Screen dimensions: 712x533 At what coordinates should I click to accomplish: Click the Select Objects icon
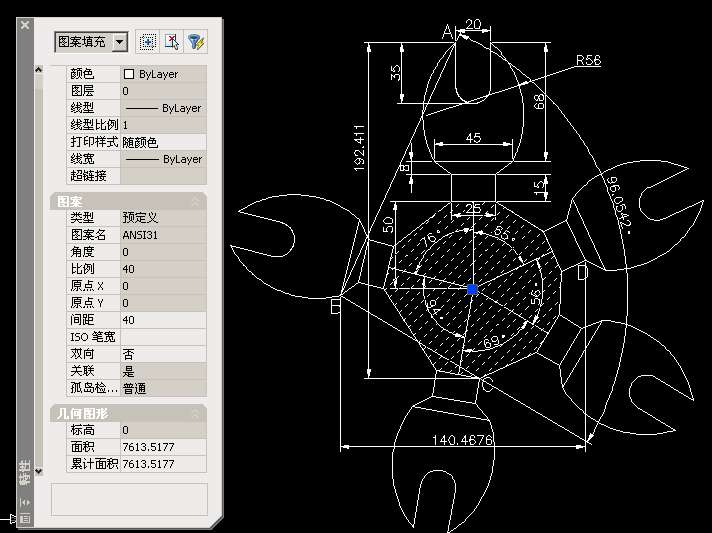(x=172, y=42)
